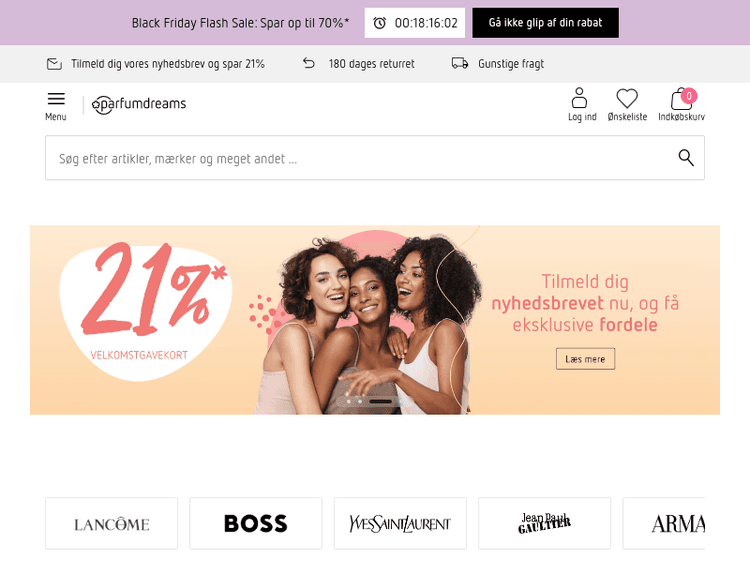Open the hamburger Menu icon
The height and width of the screenshot is (563, 750).
pos(56,99)
